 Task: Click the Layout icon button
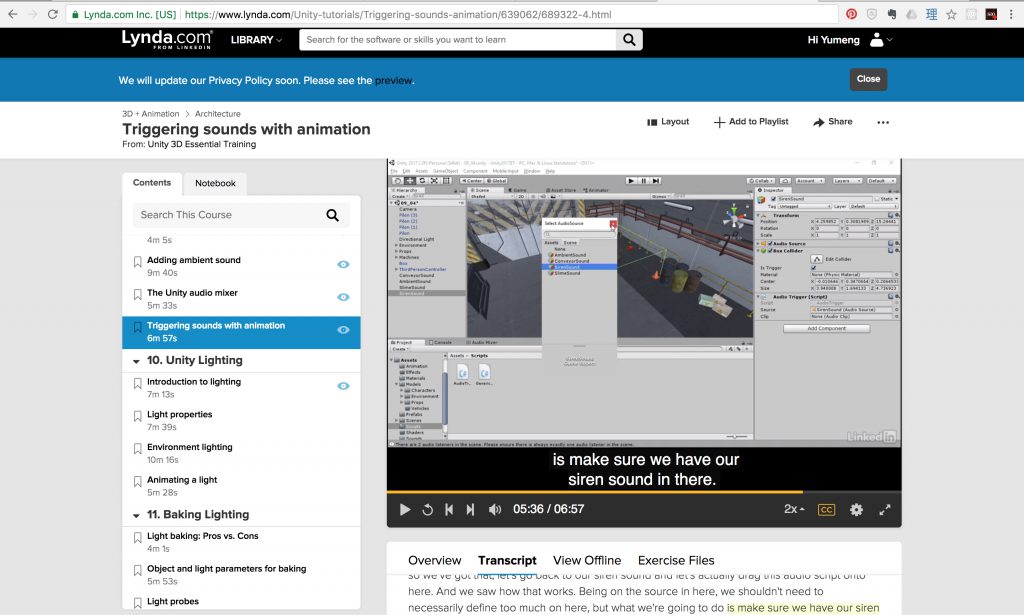click(x=667, y=121)
